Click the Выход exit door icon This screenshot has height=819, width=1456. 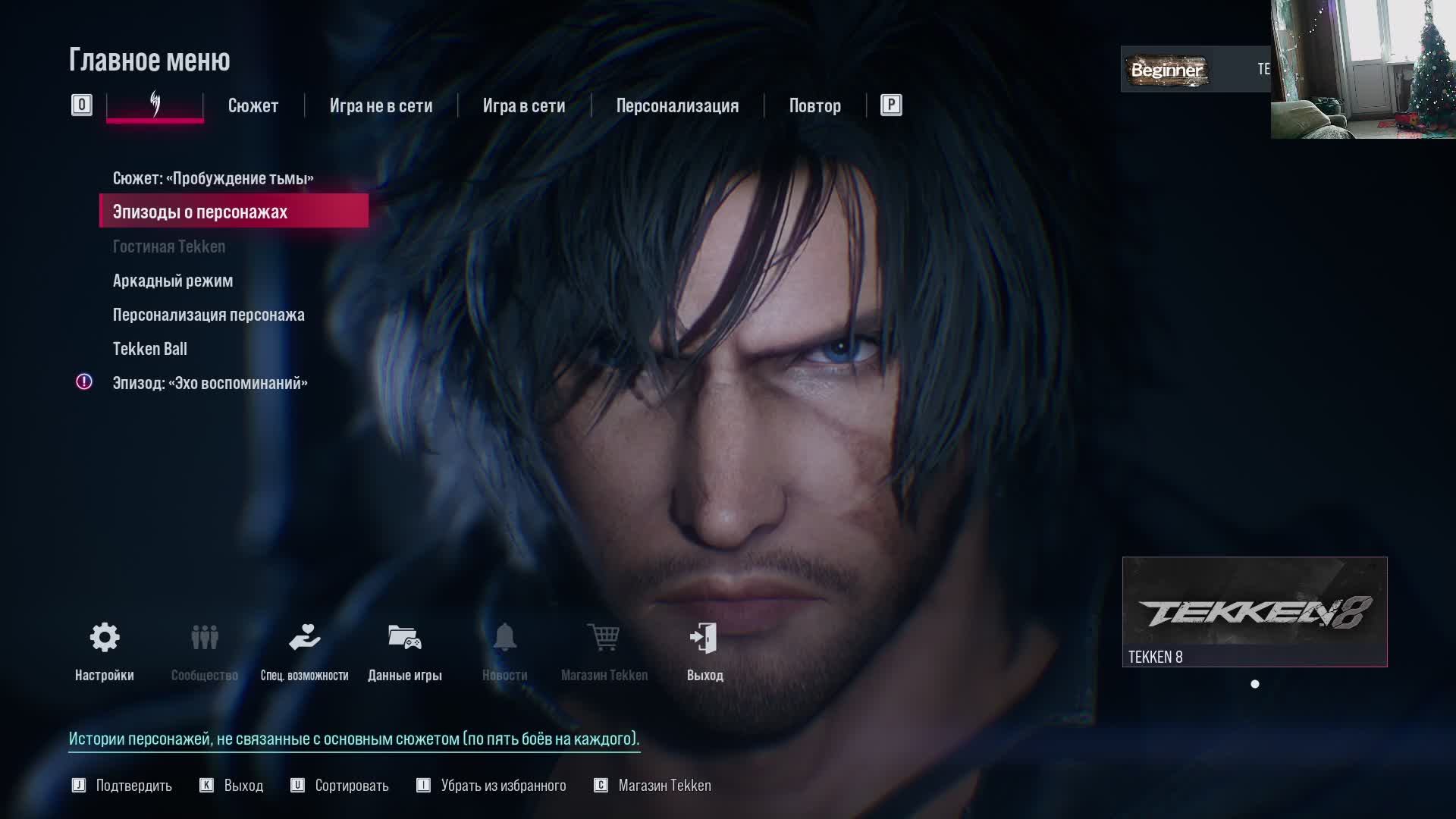pos(704,638)
